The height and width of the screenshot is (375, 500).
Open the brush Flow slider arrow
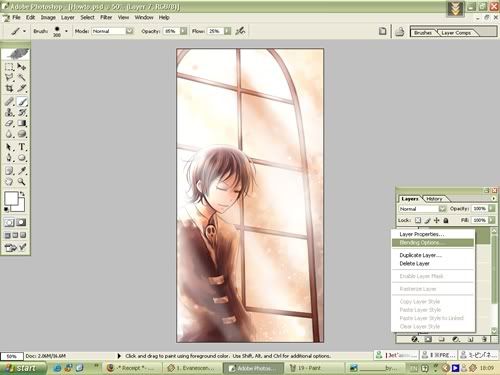[227, 31]
